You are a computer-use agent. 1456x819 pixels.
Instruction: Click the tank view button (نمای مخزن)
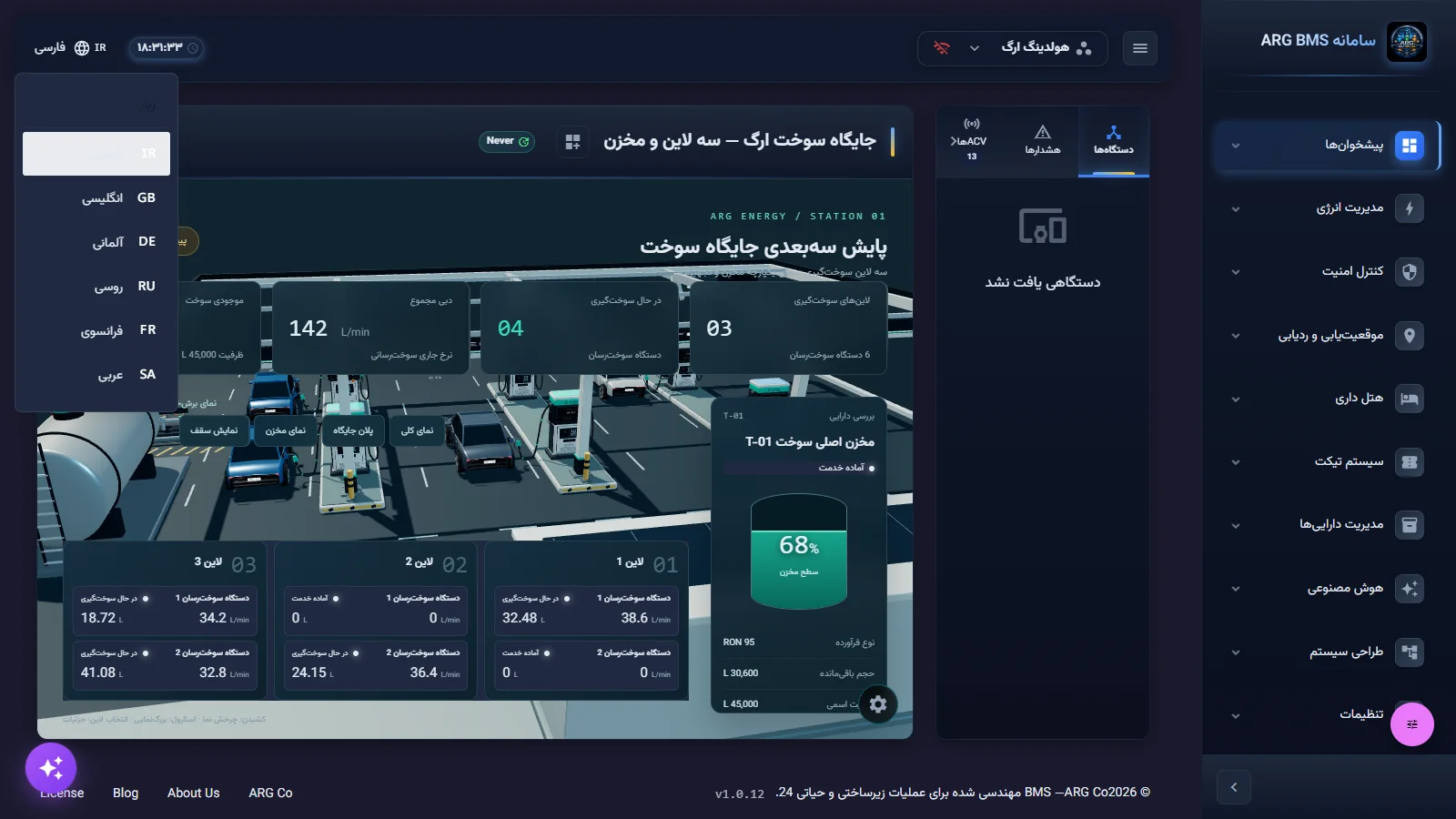[x=286, y=430]
